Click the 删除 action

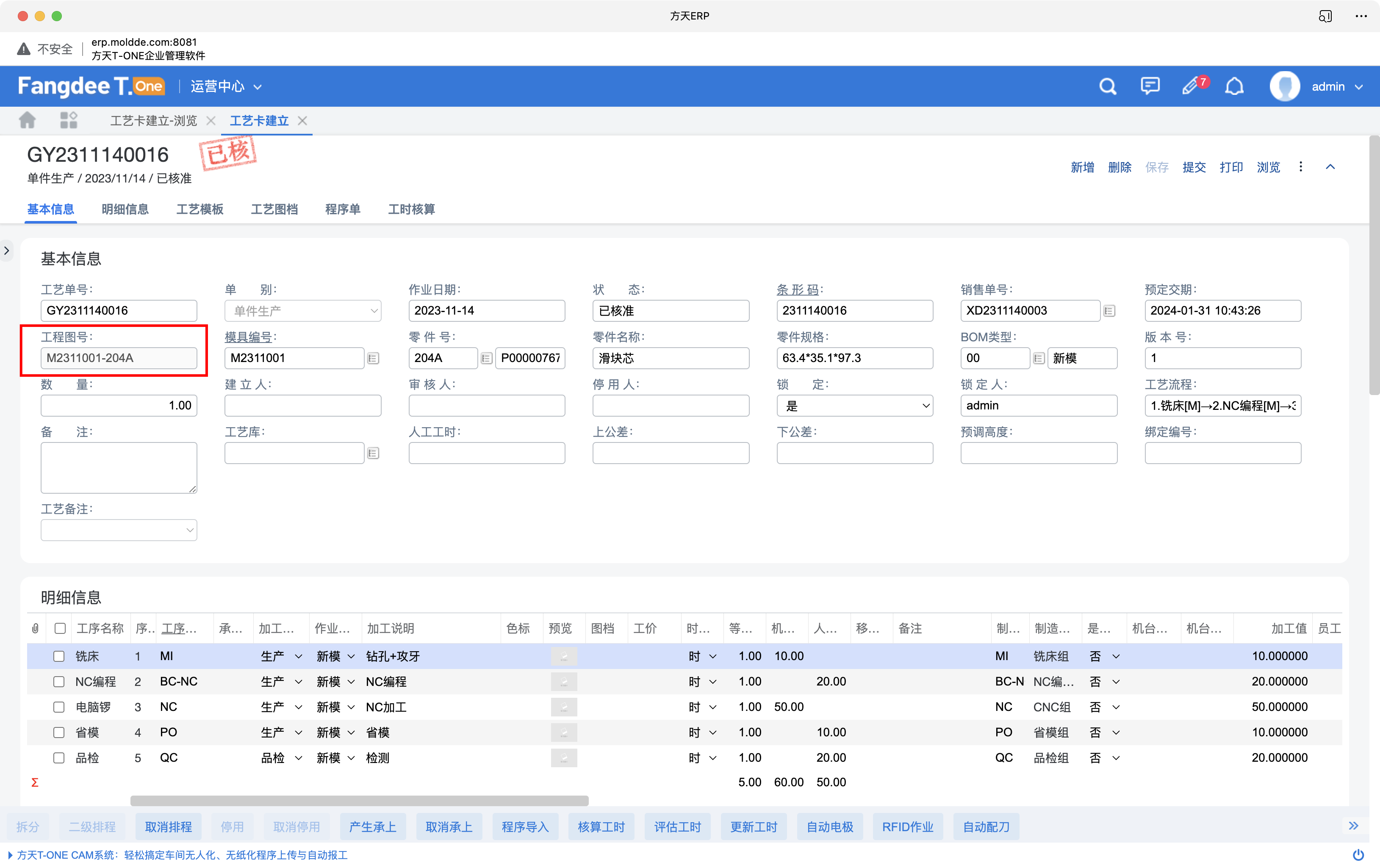tap(1119, 167)
